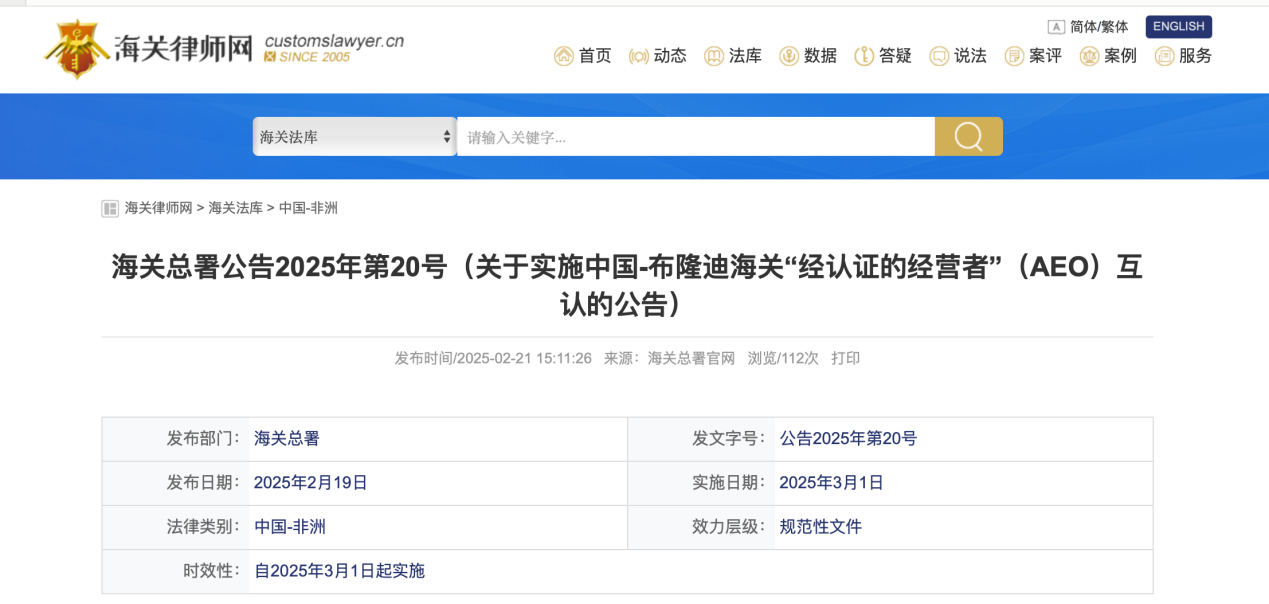Viewport: 1269px width, 604px height.
Task: Click the 答疑 Q&A icon
Action: pyautogui.click(x=864, y=56)
